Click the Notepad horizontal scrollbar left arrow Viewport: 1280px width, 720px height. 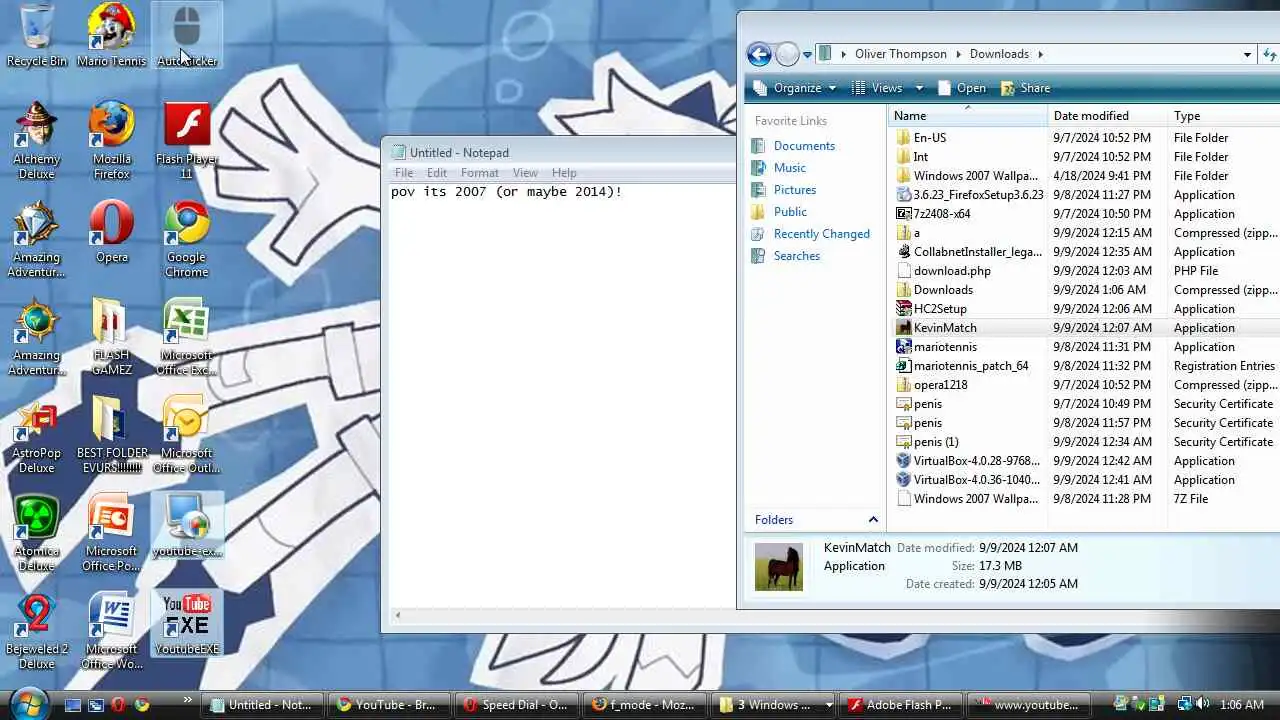click(x=397, y=615)
